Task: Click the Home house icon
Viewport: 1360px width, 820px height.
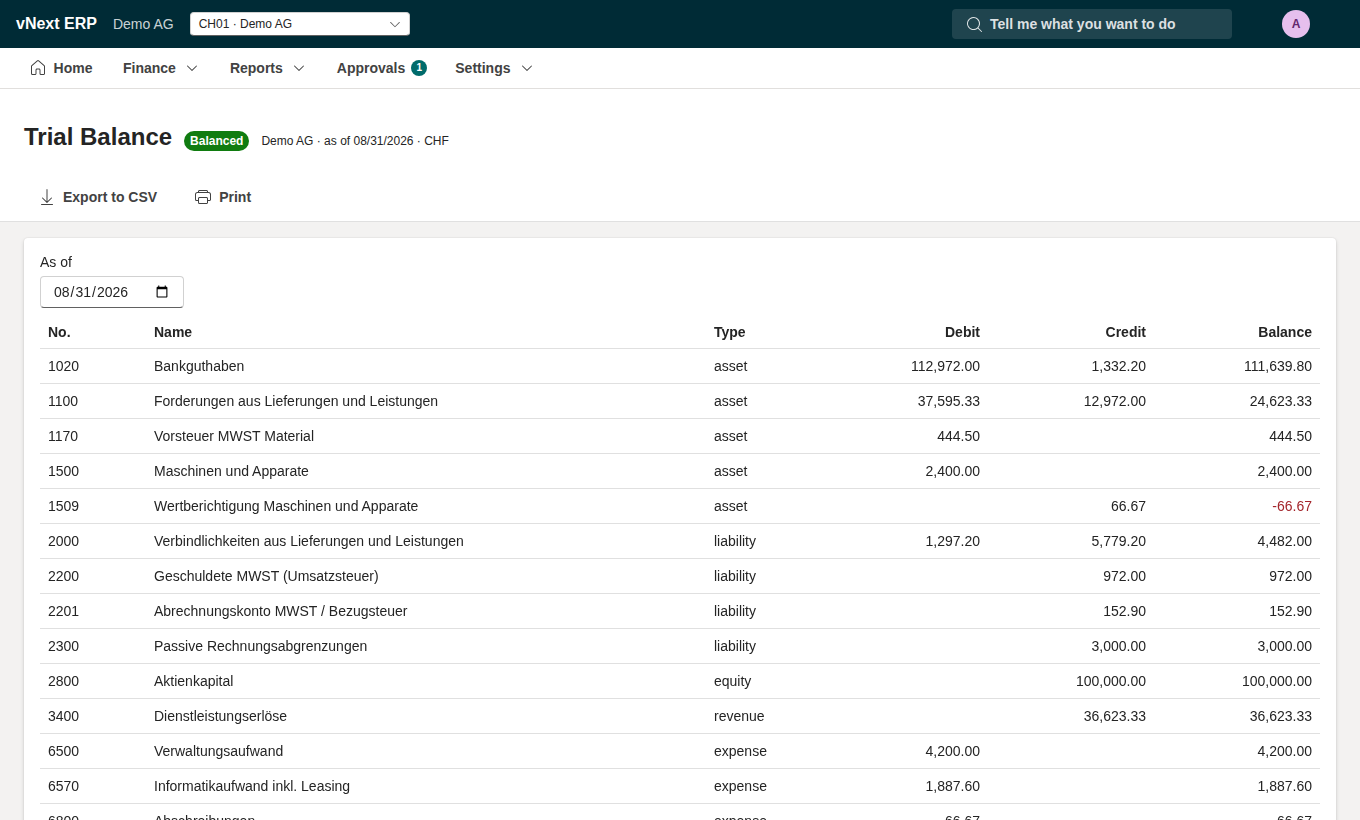Action: click(x=38, y=68)
